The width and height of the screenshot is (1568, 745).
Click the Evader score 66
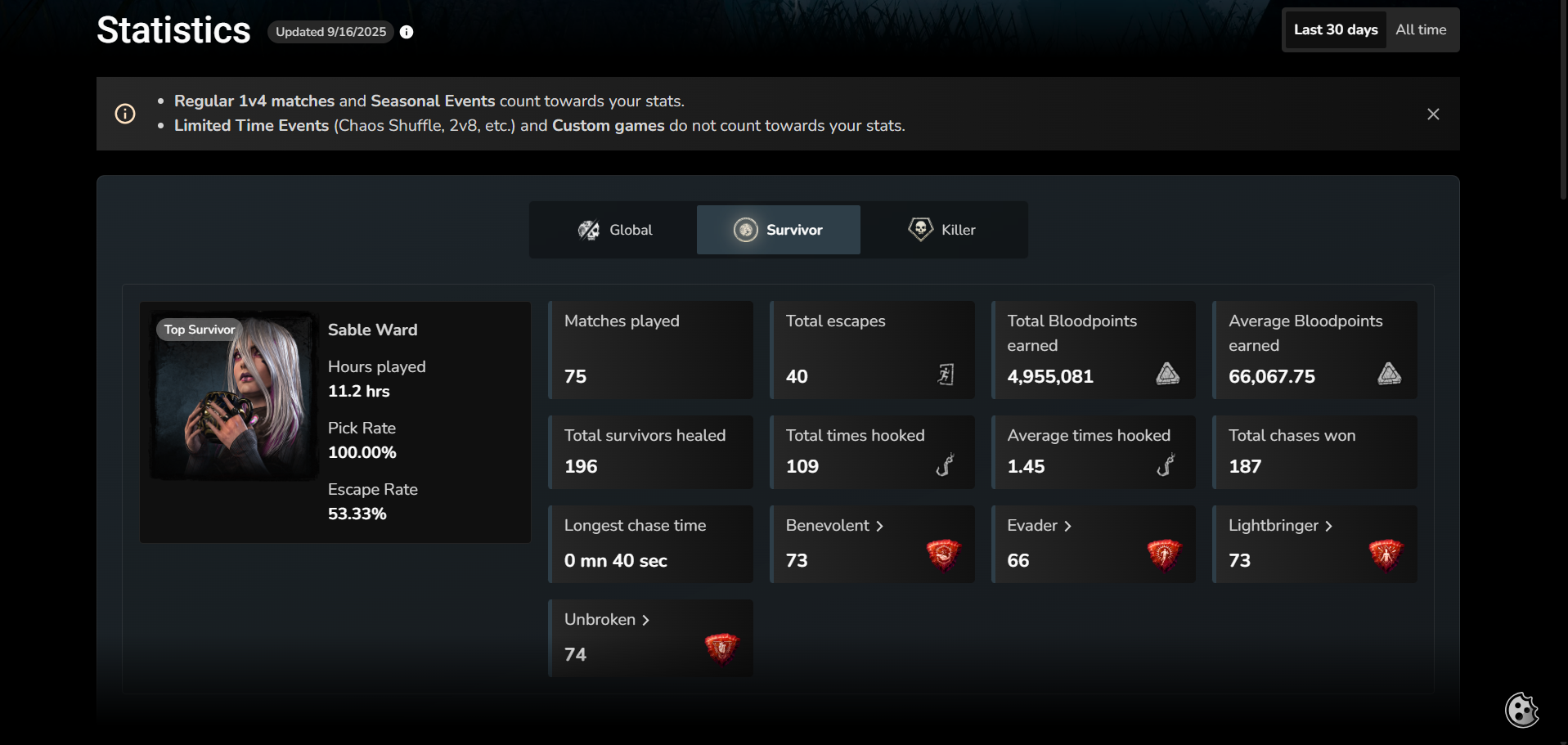(x=1018, y=561)
